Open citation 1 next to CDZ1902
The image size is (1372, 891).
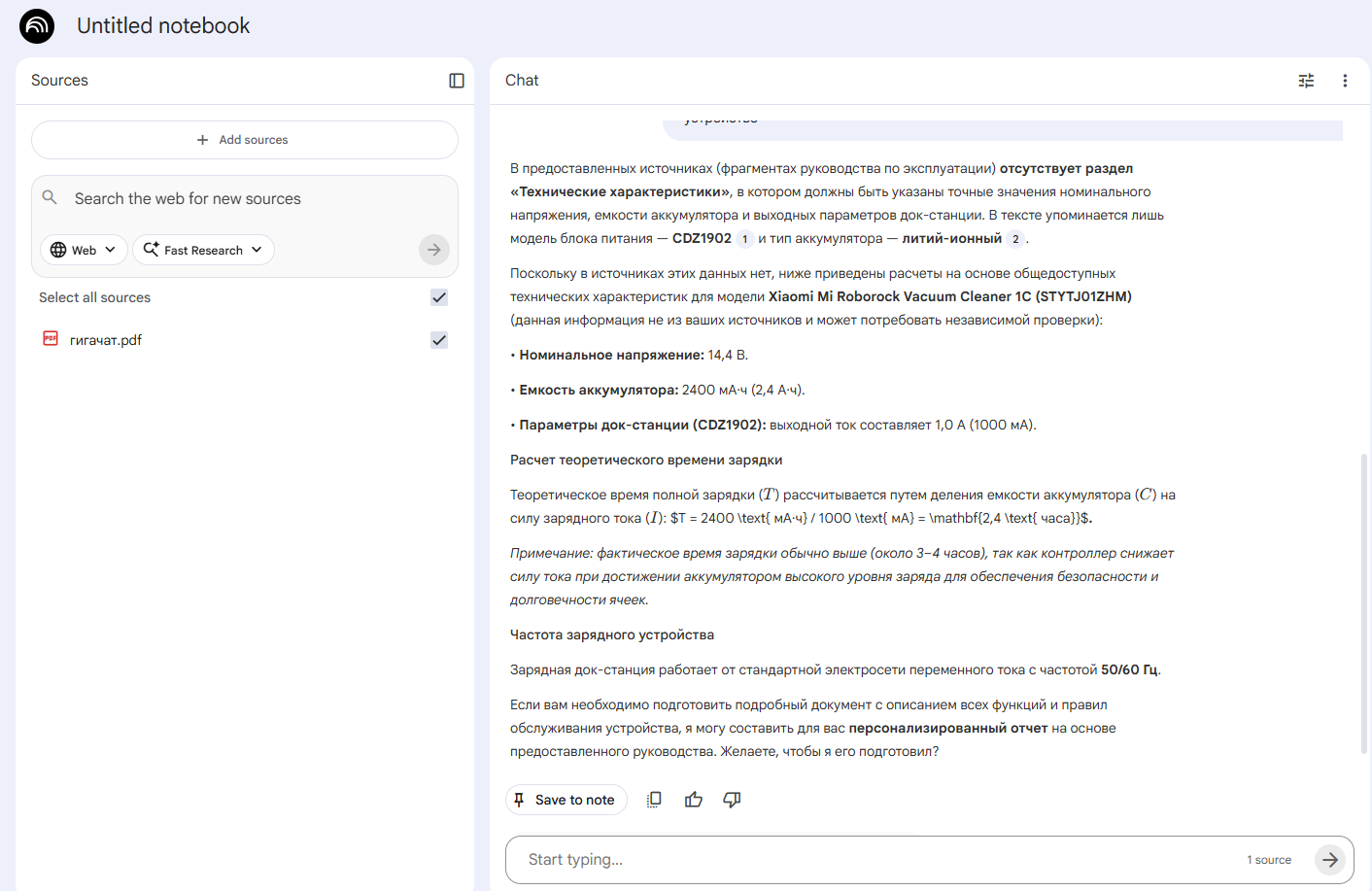[746, 238]
